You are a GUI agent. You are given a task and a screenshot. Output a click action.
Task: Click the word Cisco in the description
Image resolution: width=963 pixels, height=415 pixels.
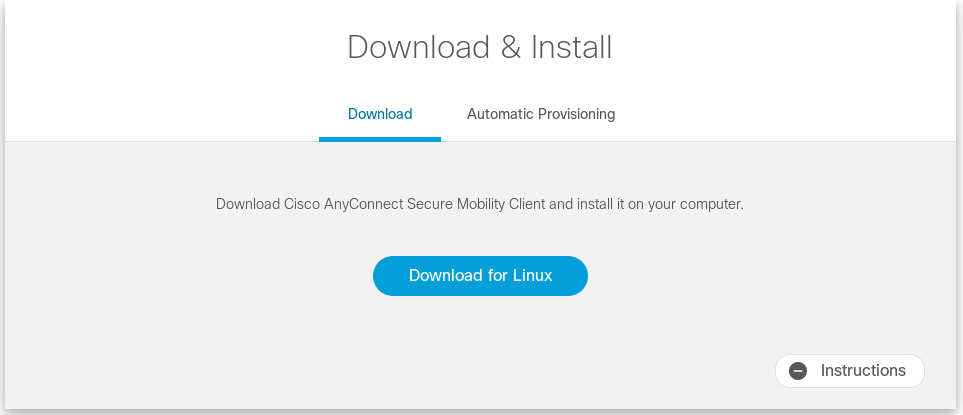(302, 204)
